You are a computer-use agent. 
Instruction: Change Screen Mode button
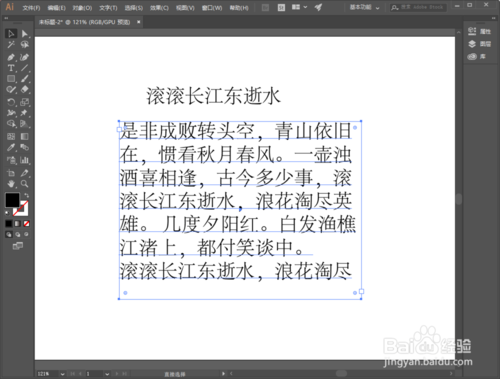[18, 246]
